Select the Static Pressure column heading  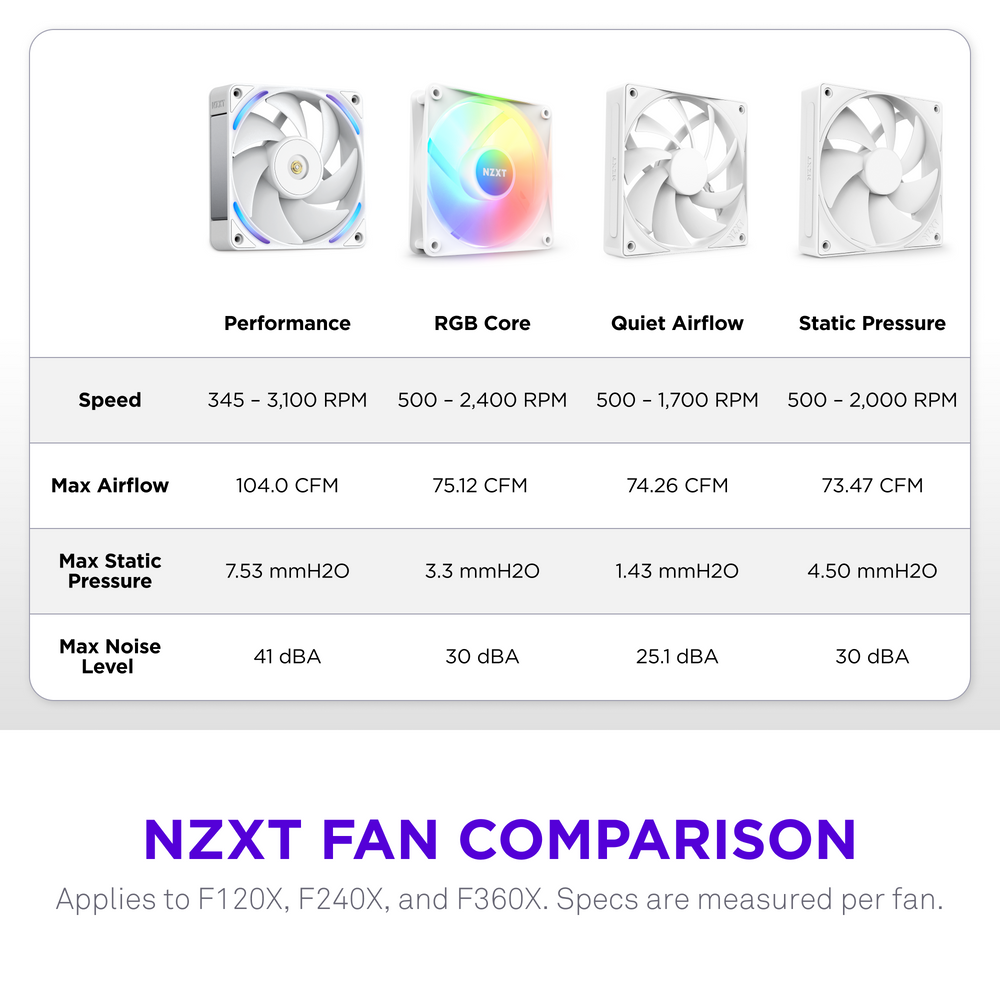(x=872, y=323)
